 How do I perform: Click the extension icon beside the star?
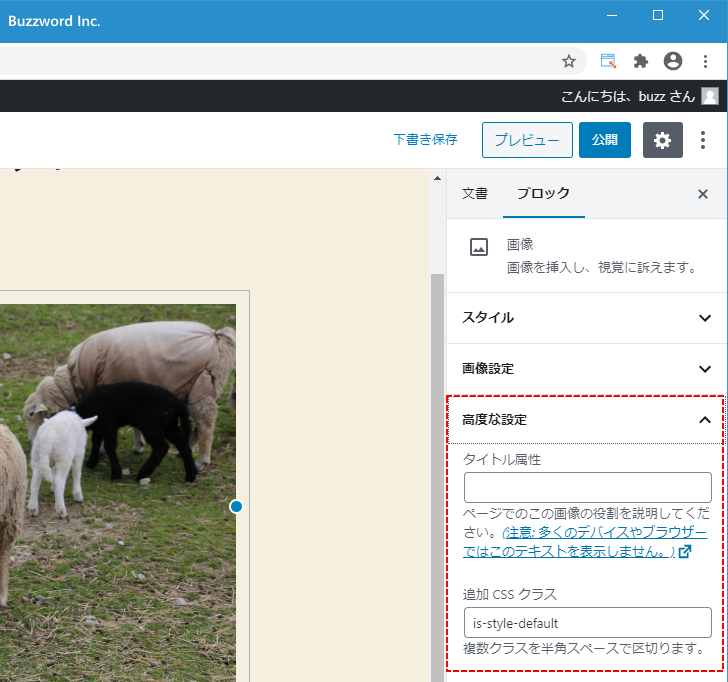(608, 61)
